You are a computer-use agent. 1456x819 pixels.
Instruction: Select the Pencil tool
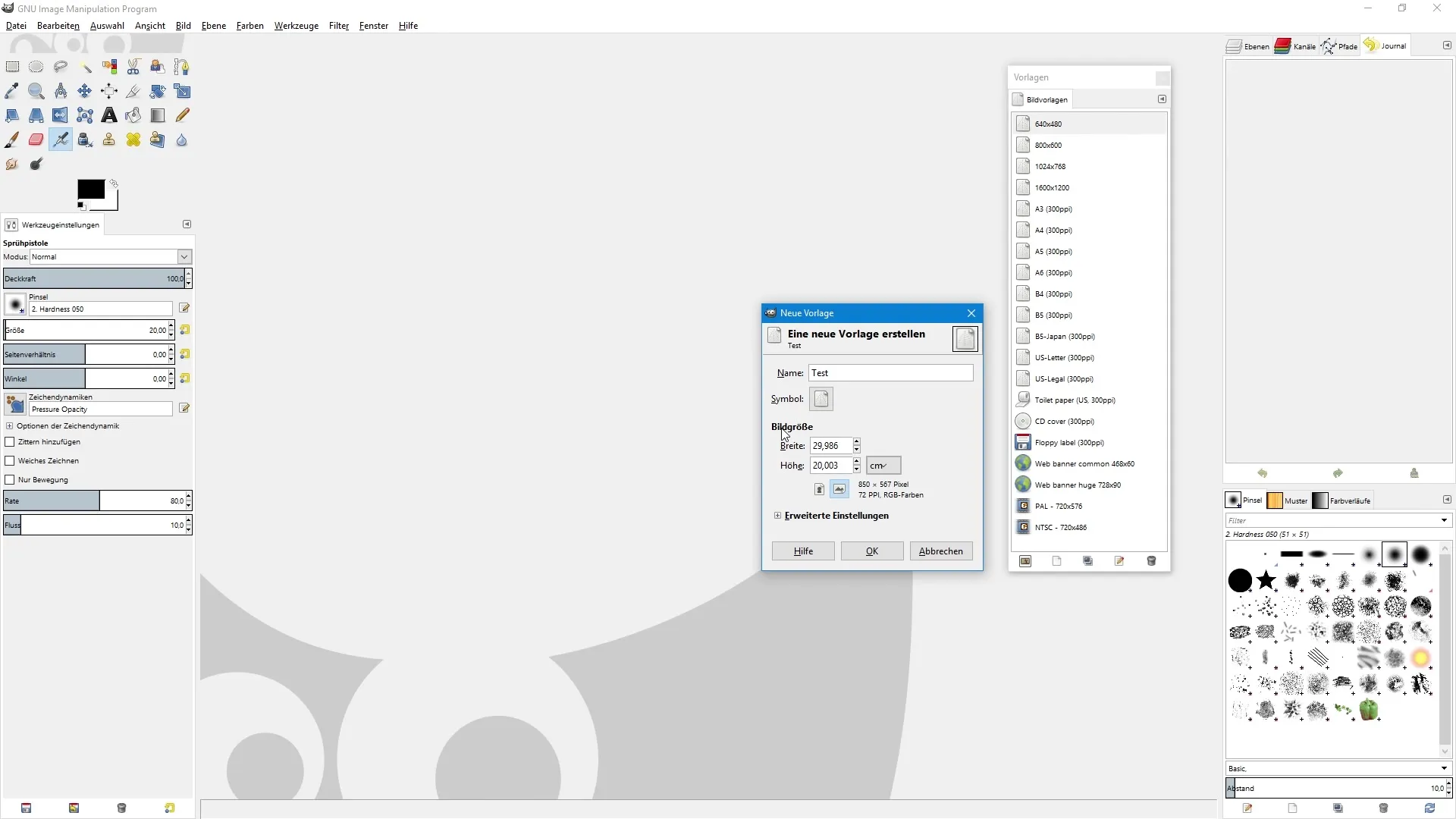182,115
